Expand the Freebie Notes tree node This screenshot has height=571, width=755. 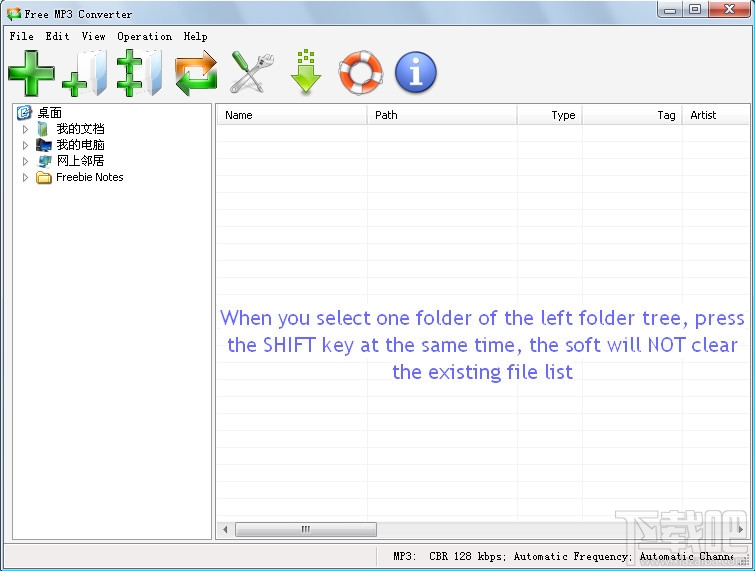click(x=26, y=177)
